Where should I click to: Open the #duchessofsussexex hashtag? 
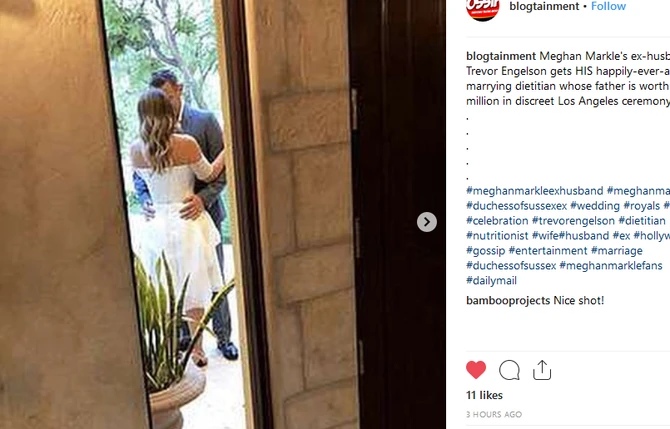517,206
